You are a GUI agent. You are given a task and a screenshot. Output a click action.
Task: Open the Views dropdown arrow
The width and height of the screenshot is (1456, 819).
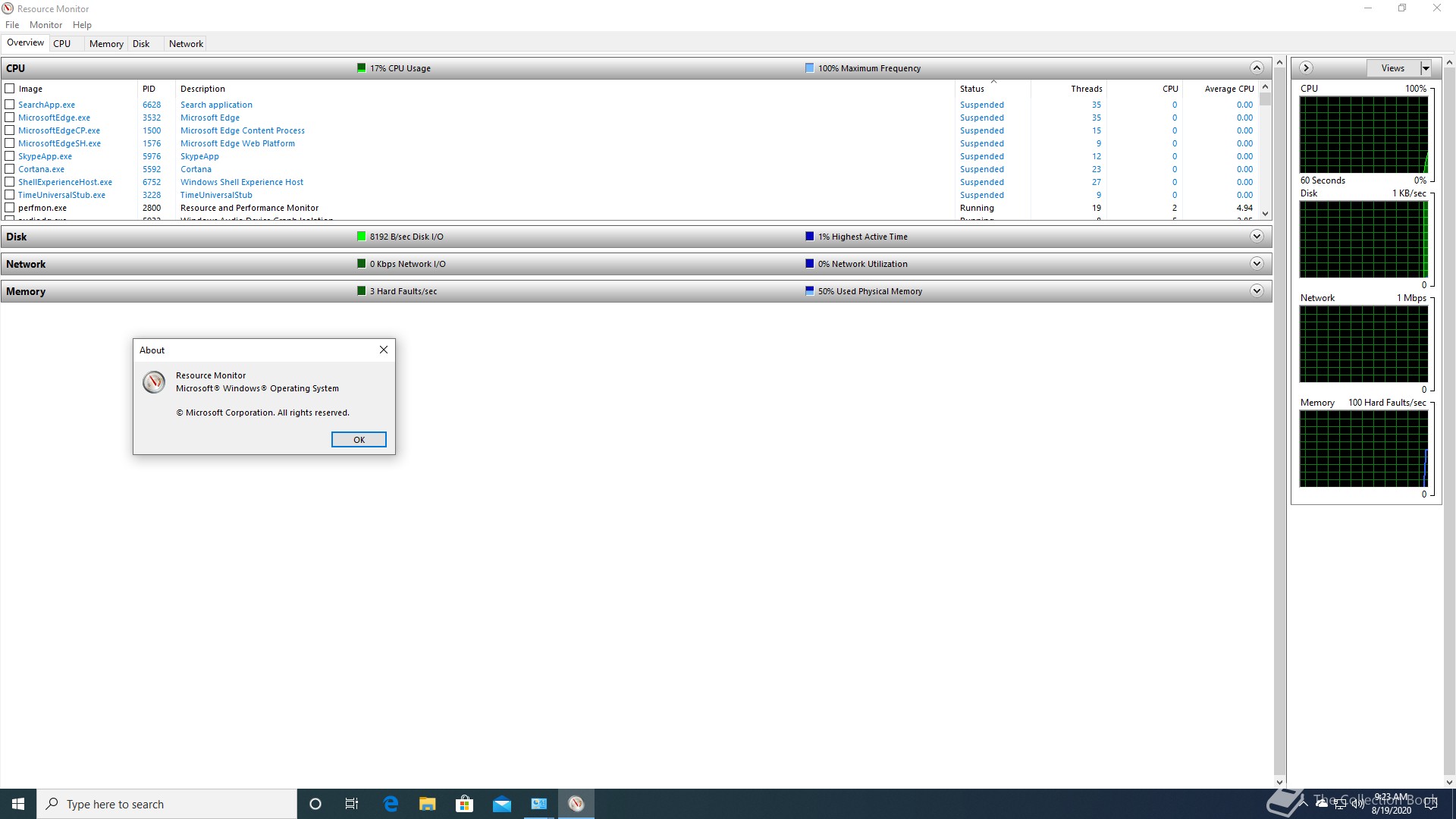[x=1426, y=68]
